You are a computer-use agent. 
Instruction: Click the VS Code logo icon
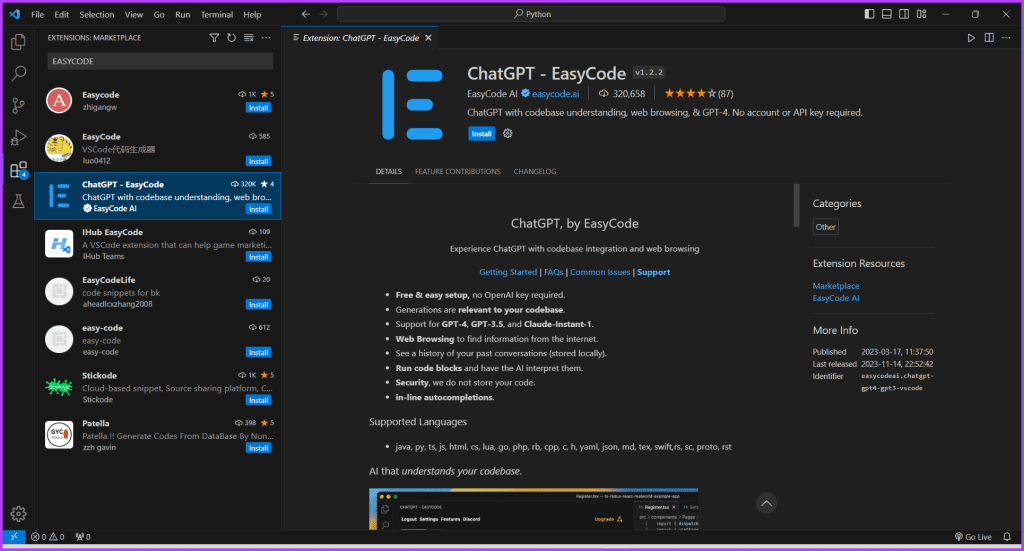pos(14,14)
